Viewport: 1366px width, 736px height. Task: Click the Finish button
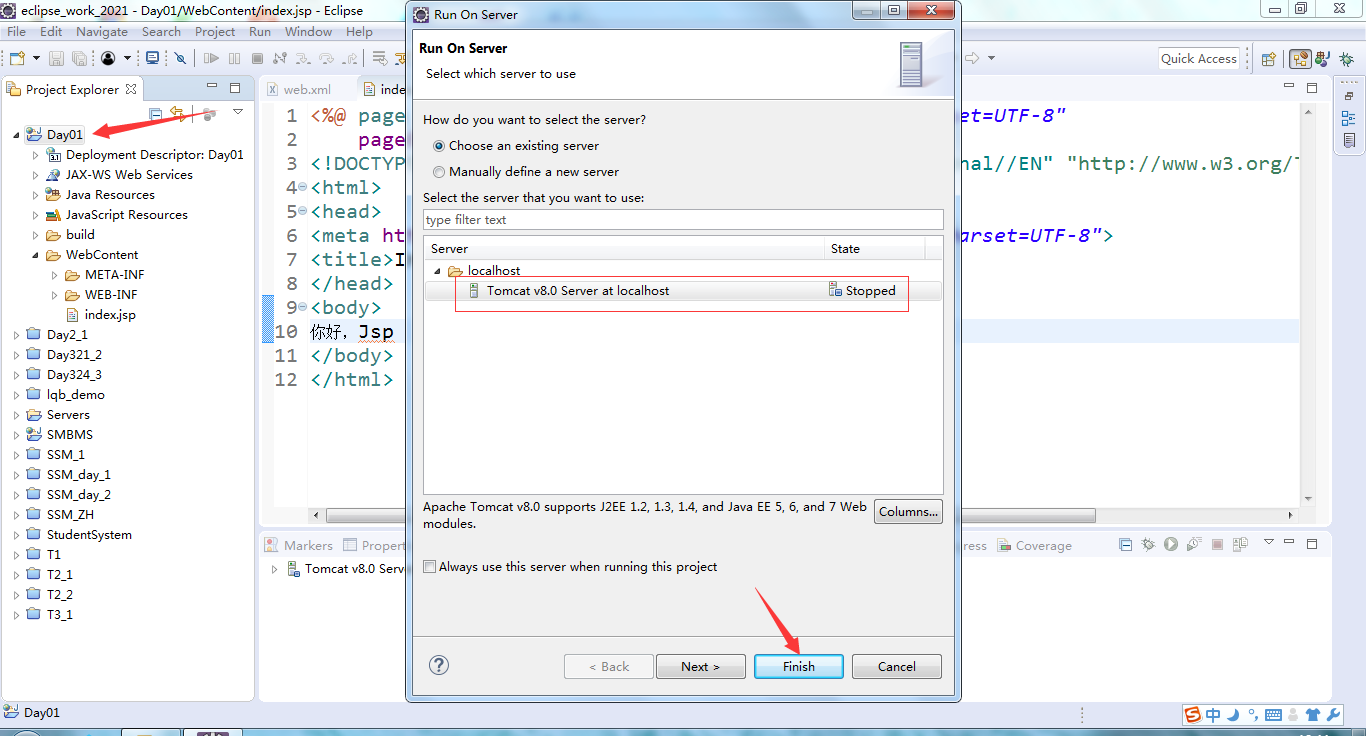(799, 667)
